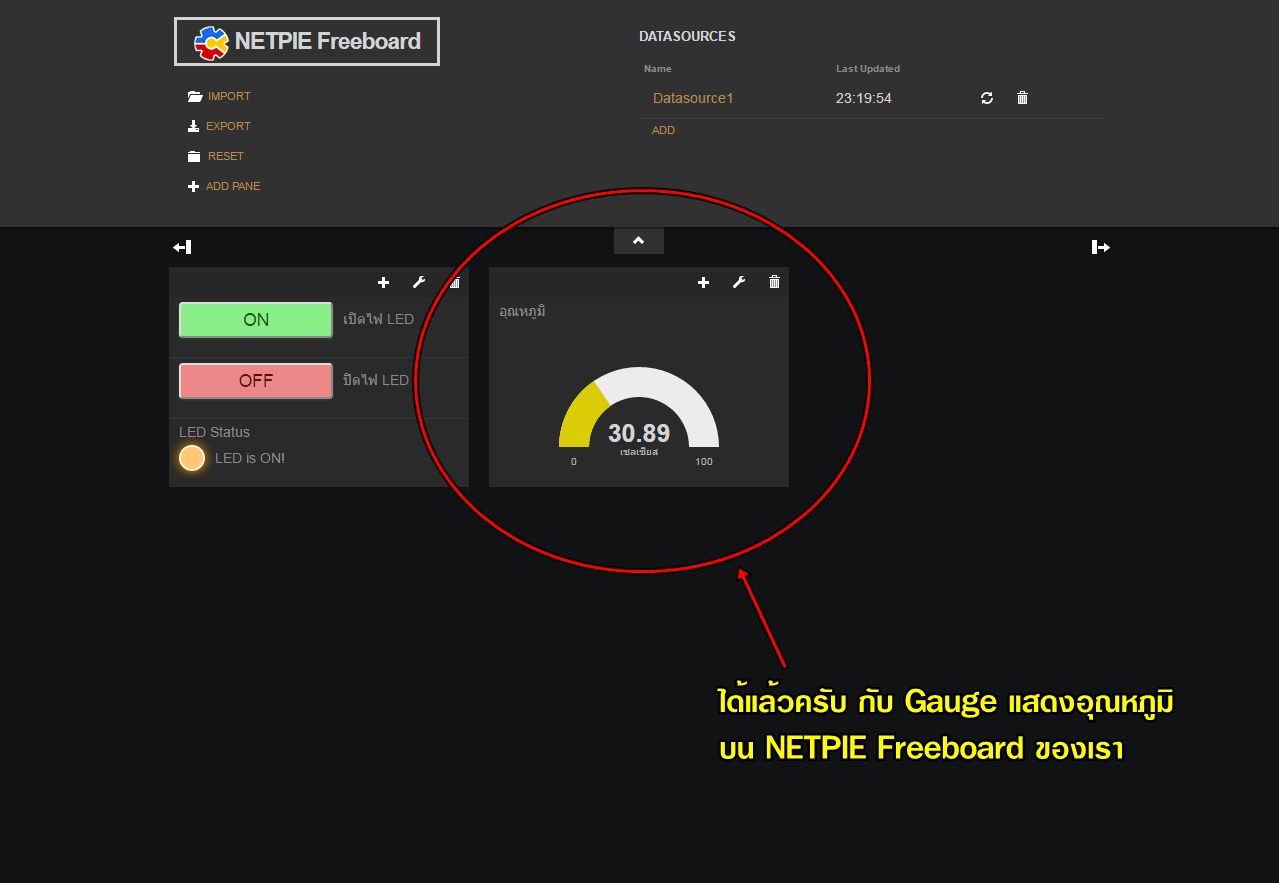Screen dimensions: 1279x883
Task: Refresh Datasource1 using the refresh icon
Action: click(x=987, y=98)
